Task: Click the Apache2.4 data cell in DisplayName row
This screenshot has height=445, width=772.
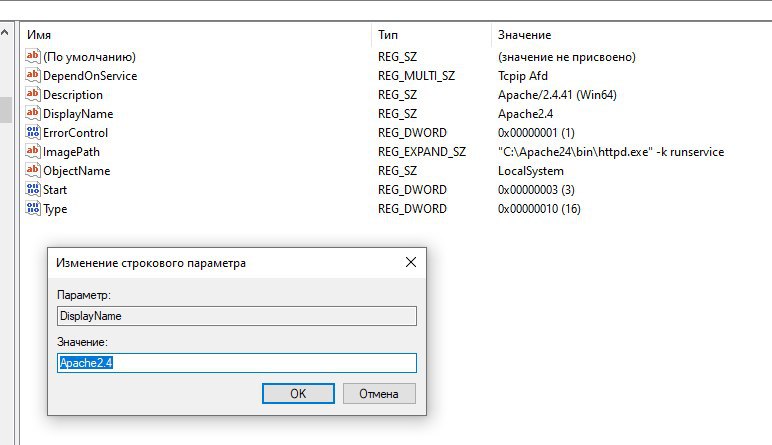Action: 525,114
